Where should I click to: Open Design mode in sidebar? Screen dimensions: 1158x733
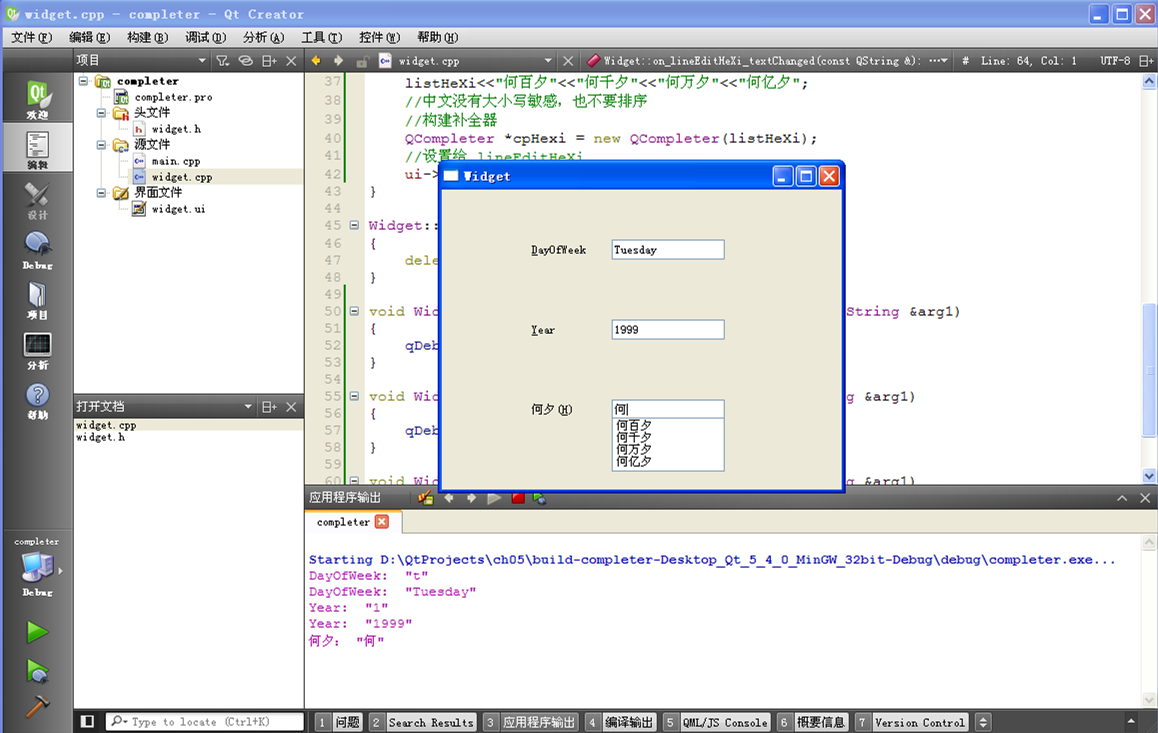[37, 199]
